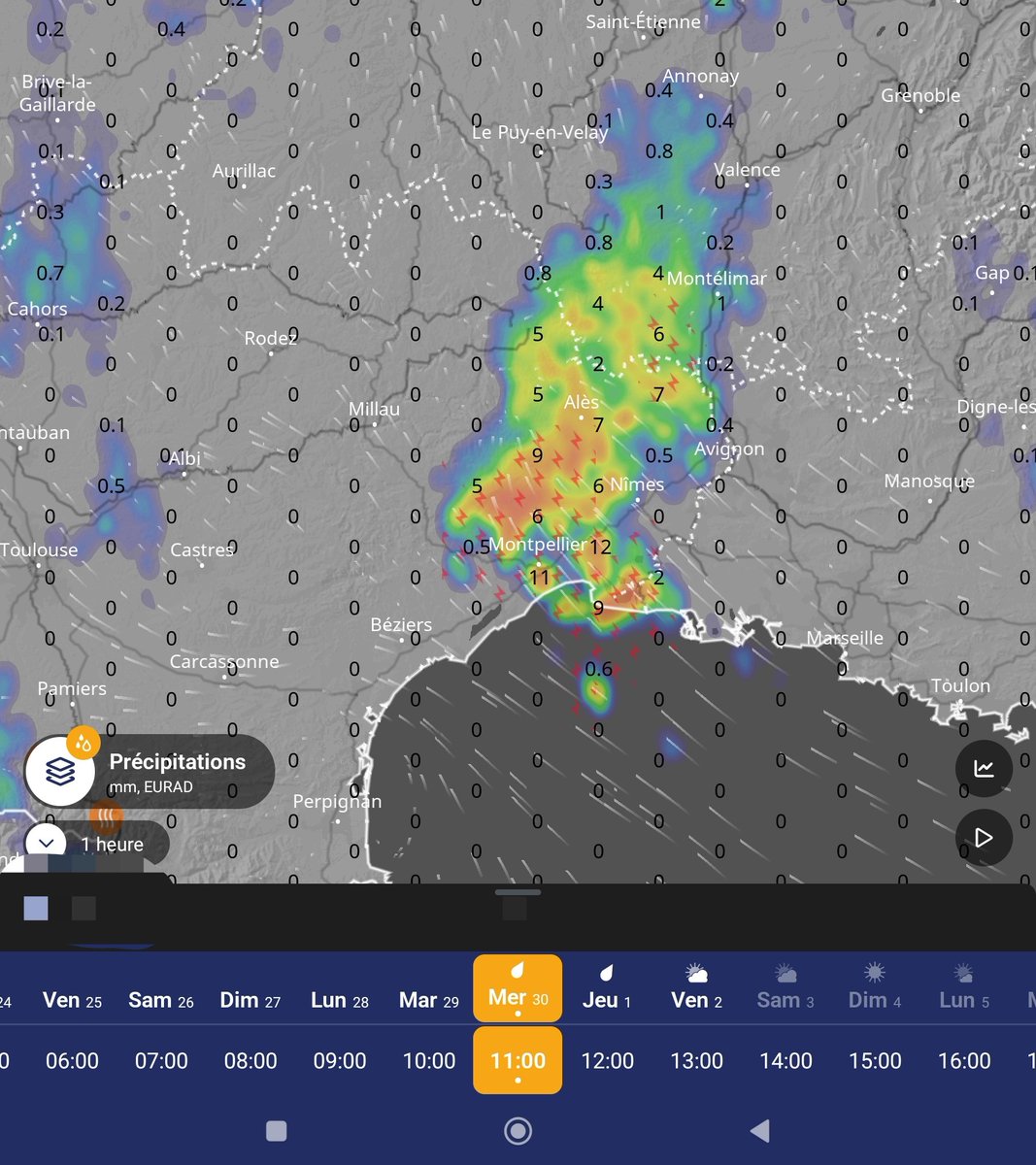
Task: Tap the 0.6 value over the sea
Action: tap(599, 669)
